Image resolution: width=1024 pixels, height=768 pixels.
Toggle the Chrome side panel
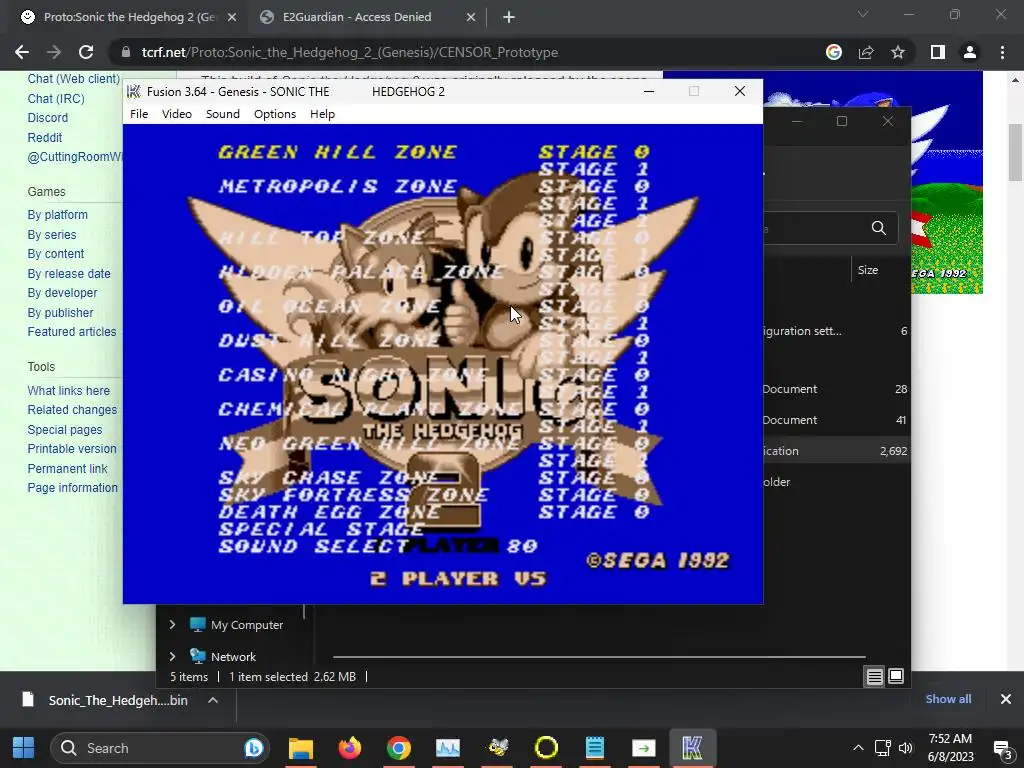coord(938,52)
